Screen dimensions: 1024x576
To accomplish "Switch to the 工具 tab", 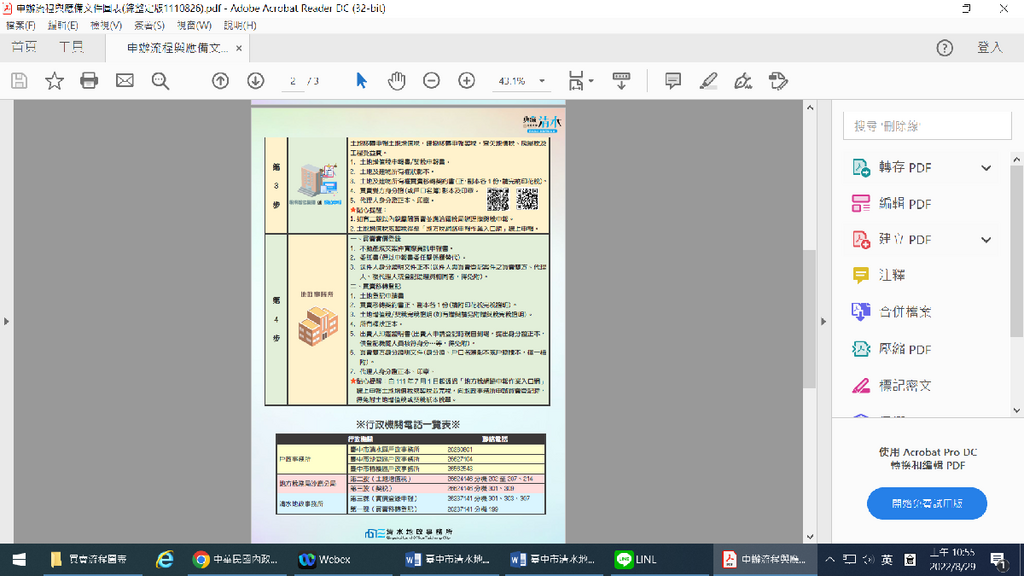I will click(x=71, y=48).
